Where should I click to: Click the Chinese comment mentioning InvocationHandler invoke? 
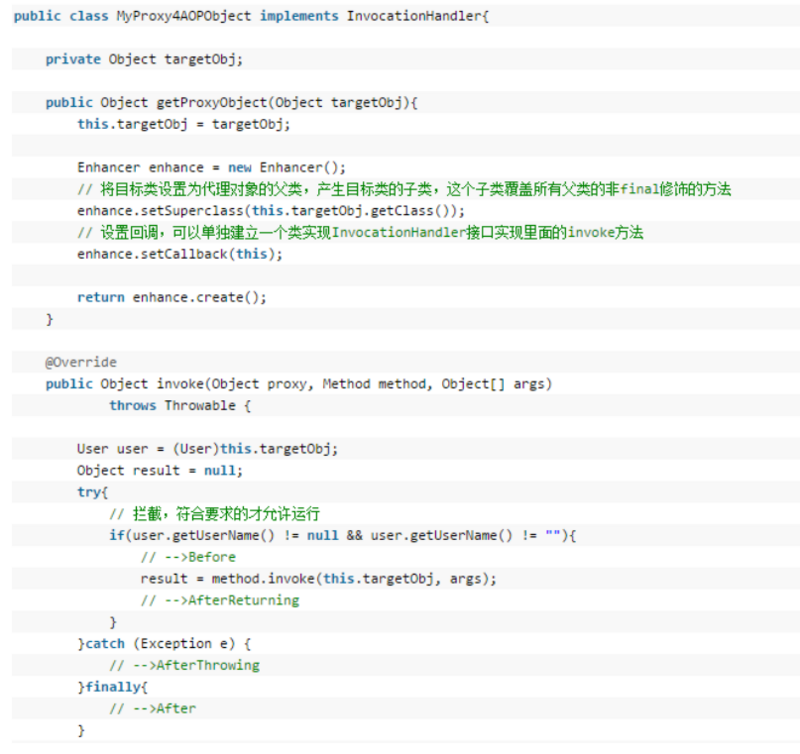[360, 233]
